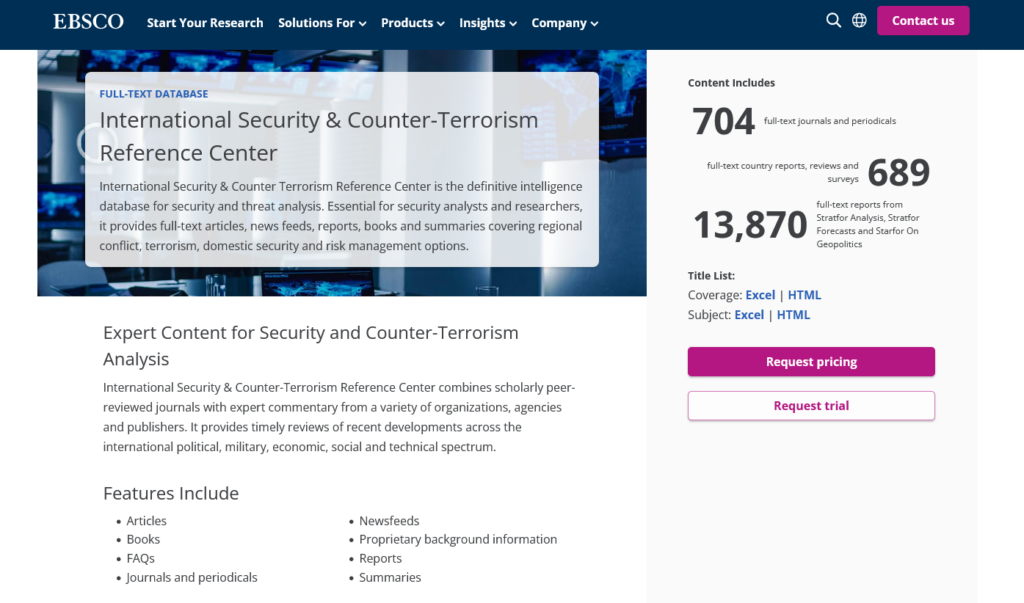Download the Subject title list in Excel
The height and width of the screenshot is (603, 1024).
click(x=749, y=315)
